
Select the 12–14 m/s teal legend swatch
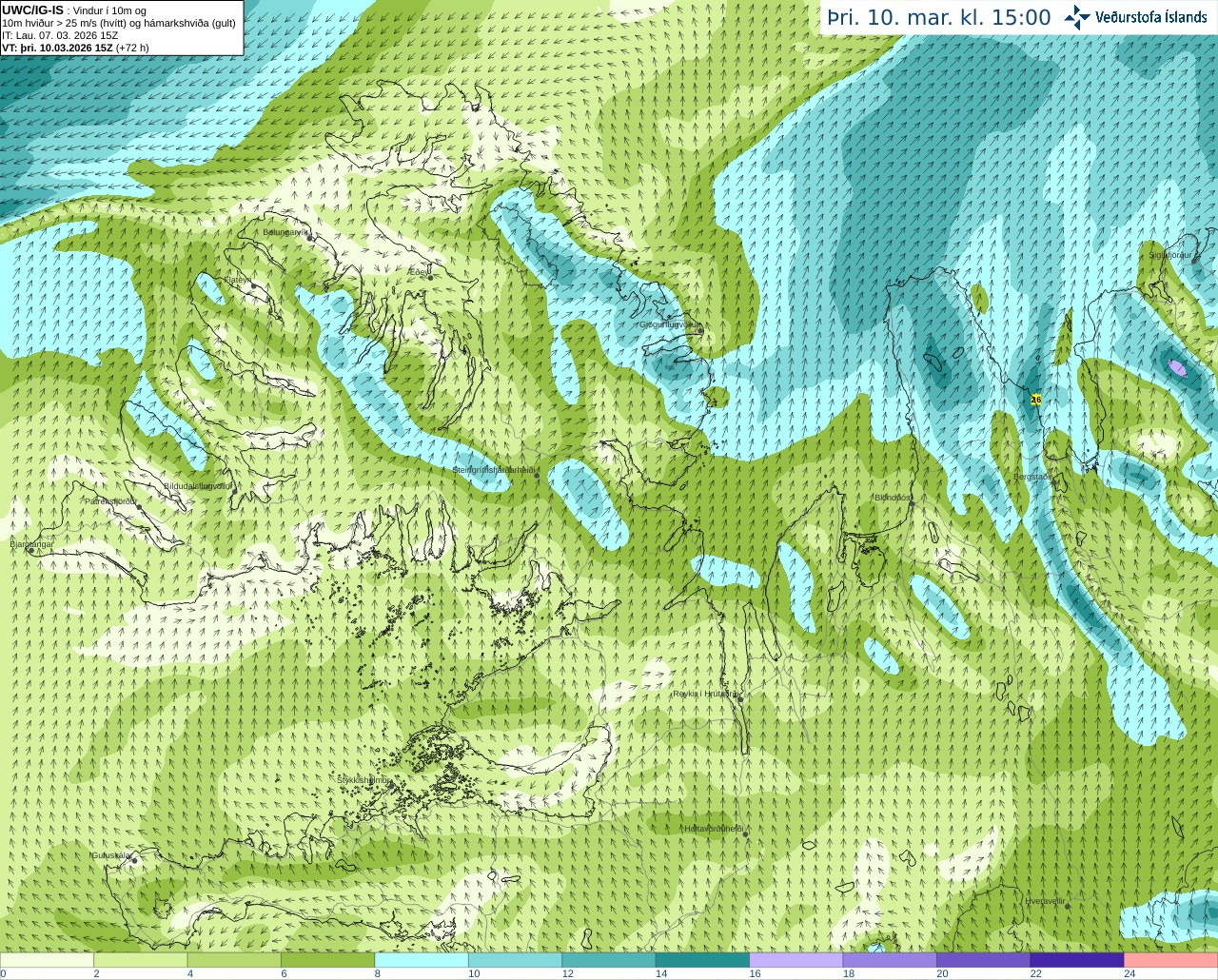[609, 960]
